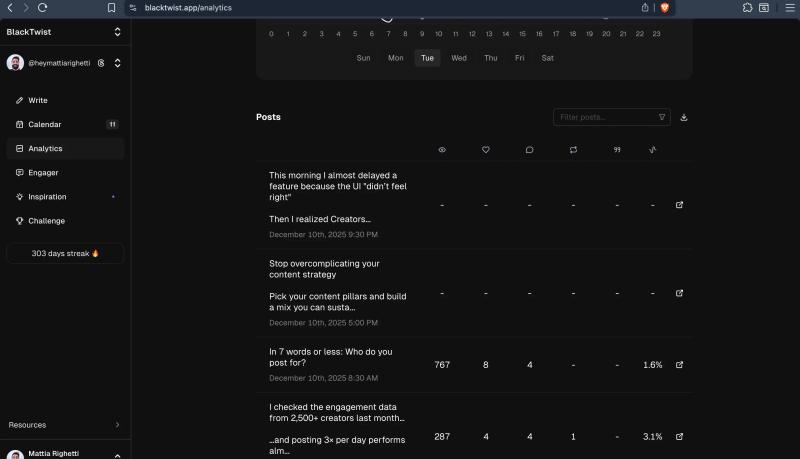Click the date December 10th, 2025 5:00 PM
The width and height of the screenshot is (800, 459).
coord(323,323)
